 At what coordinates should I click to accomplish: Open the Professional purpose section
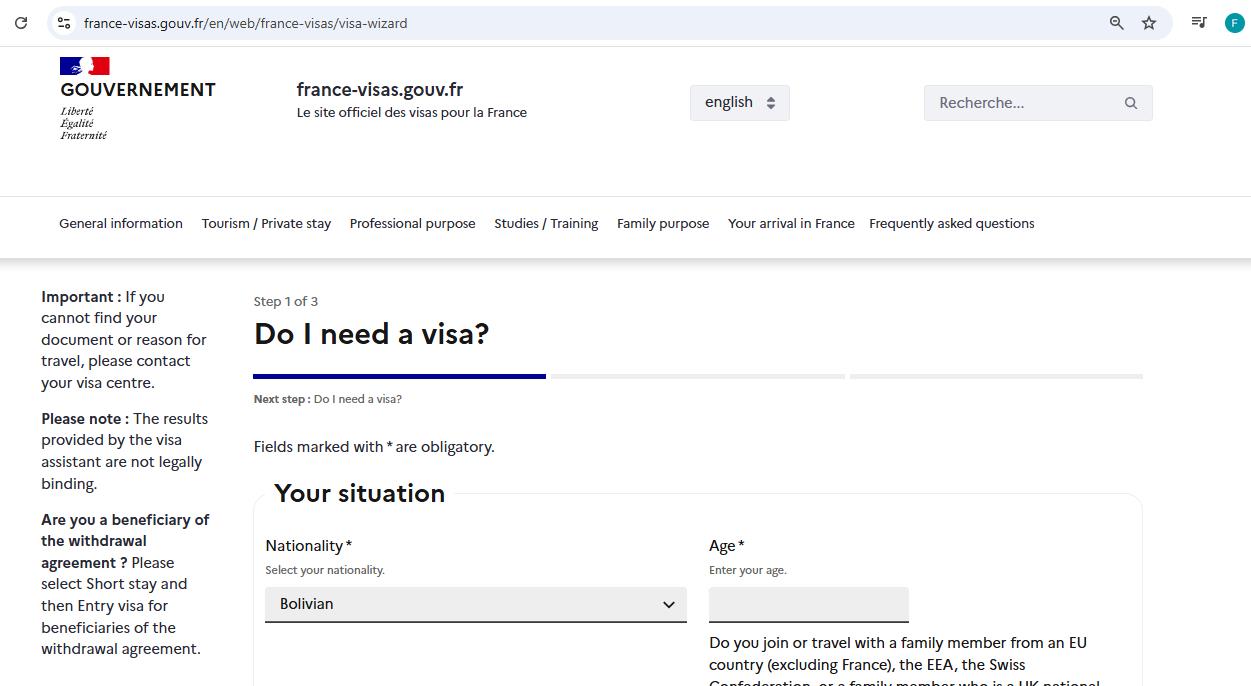point(412,223)
